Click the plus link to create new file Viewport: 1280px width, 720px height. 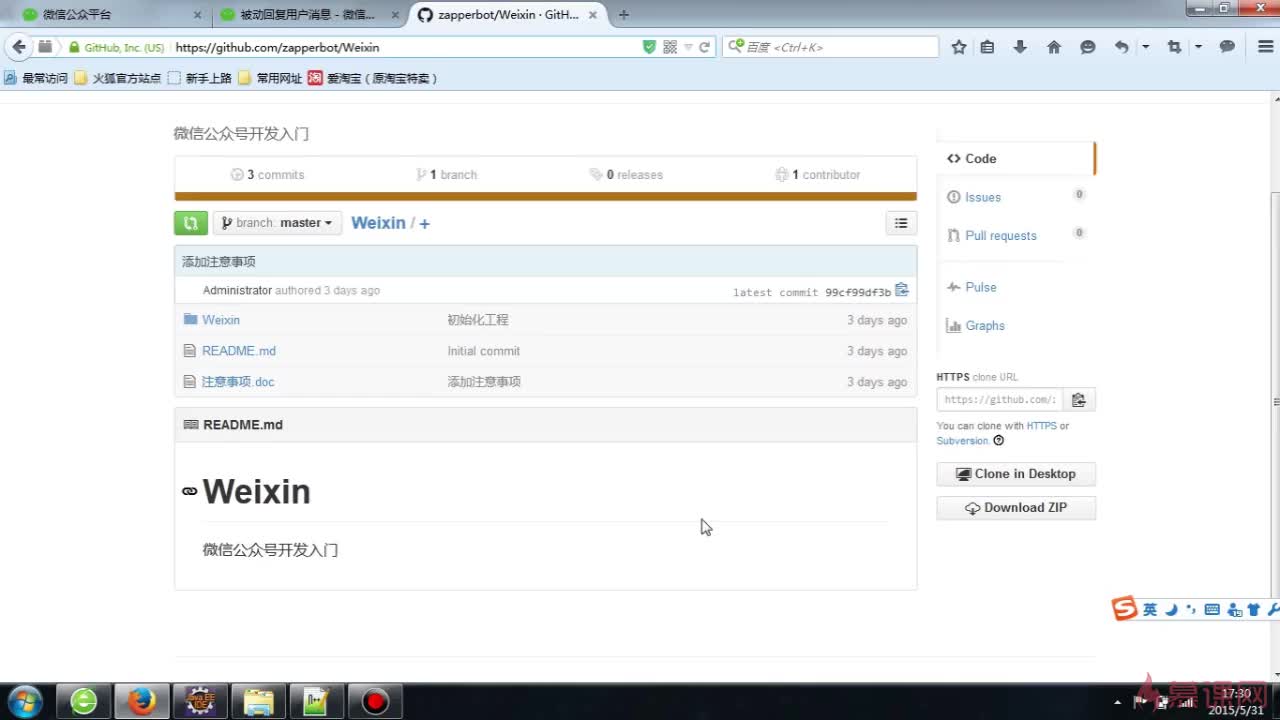pyautogui.click(x=424, y=224)
